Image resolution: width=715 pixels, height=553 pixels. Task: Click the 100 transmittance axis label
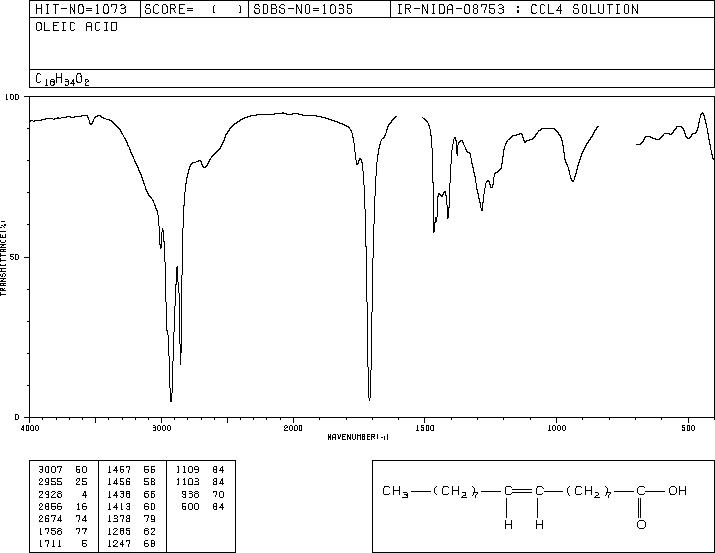tap(11, 97)
